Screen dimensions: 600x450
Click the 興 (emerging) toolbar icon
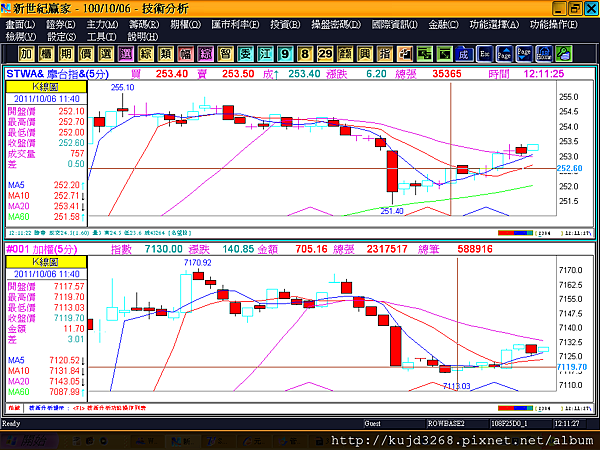click(x=365, y=54)
